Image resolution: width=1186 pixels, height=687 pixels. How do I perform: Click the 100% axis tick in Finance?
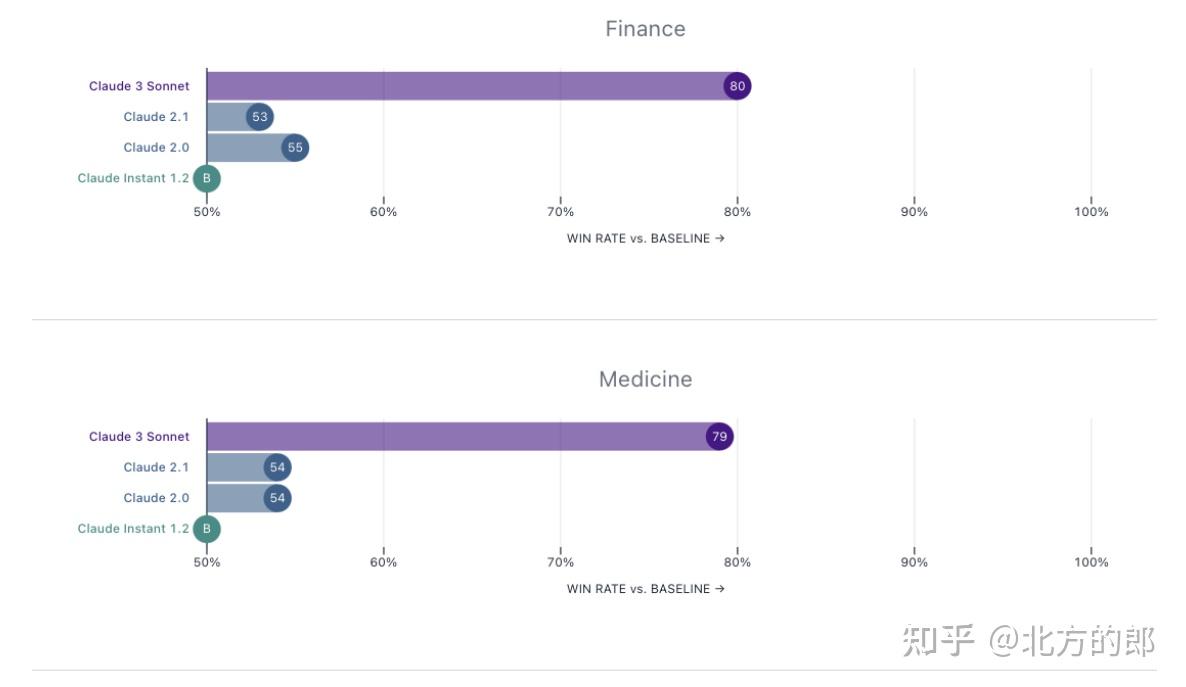1090,212
